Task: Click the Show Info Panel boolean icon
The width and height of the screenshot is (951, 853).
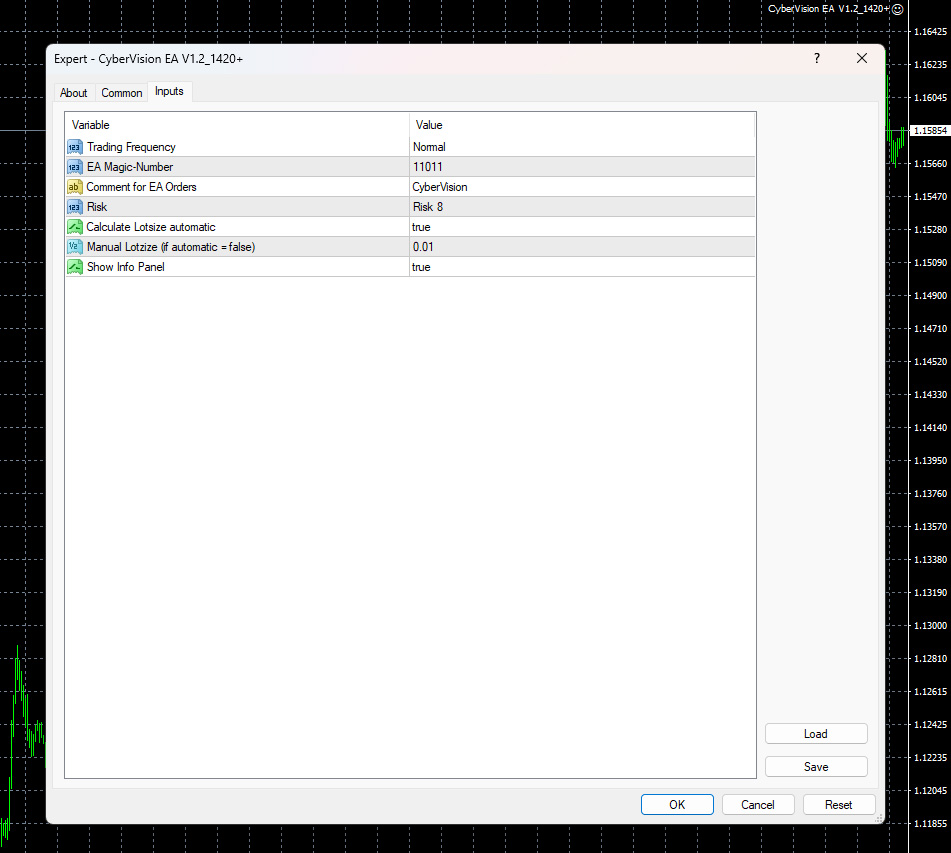Action: tap(75, 267)
